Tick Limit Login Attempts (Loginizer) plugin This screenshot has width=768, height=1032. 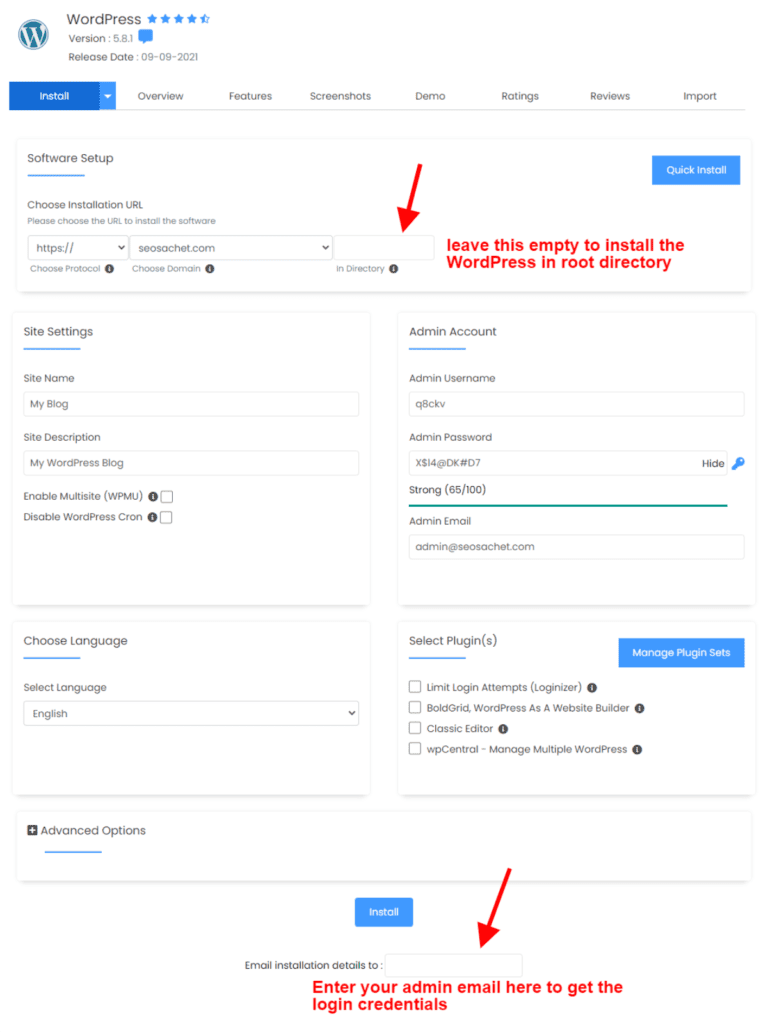pyautogui.click(x=415, y=686)
